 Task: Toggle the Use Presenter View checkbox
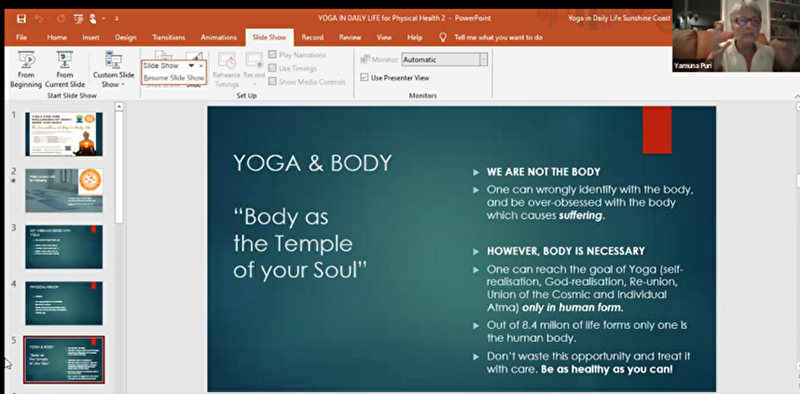[x=364, y=78]
